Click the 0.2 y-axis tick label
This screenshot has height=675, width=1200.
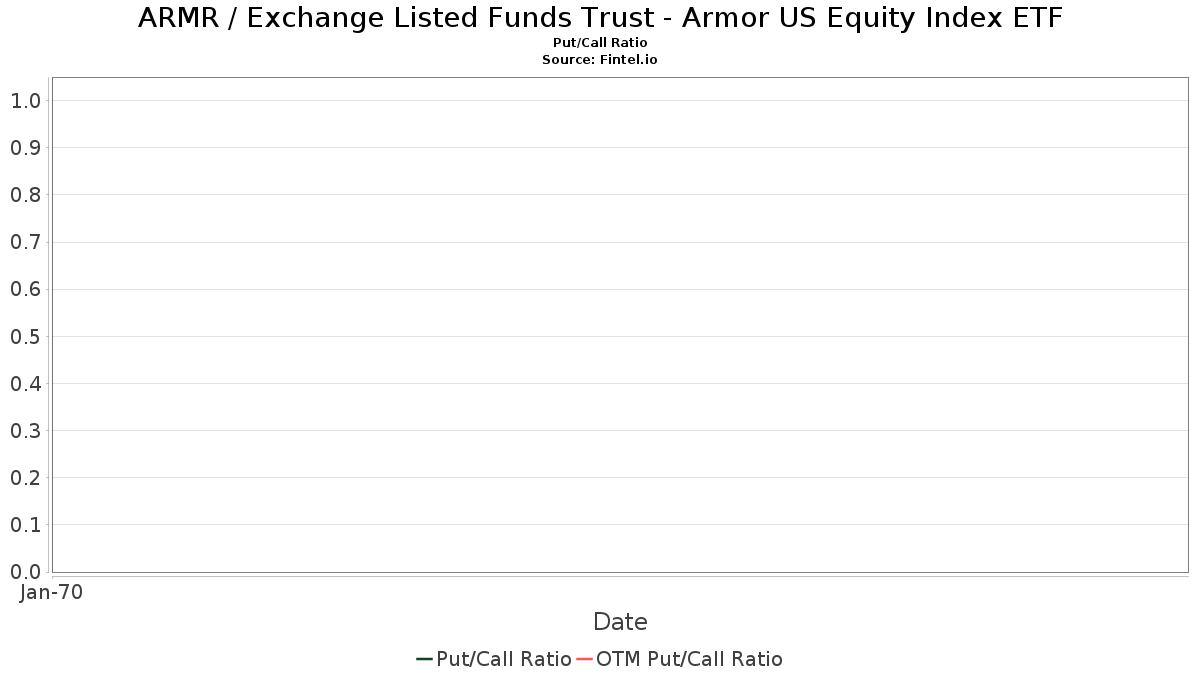pos(26,478)
